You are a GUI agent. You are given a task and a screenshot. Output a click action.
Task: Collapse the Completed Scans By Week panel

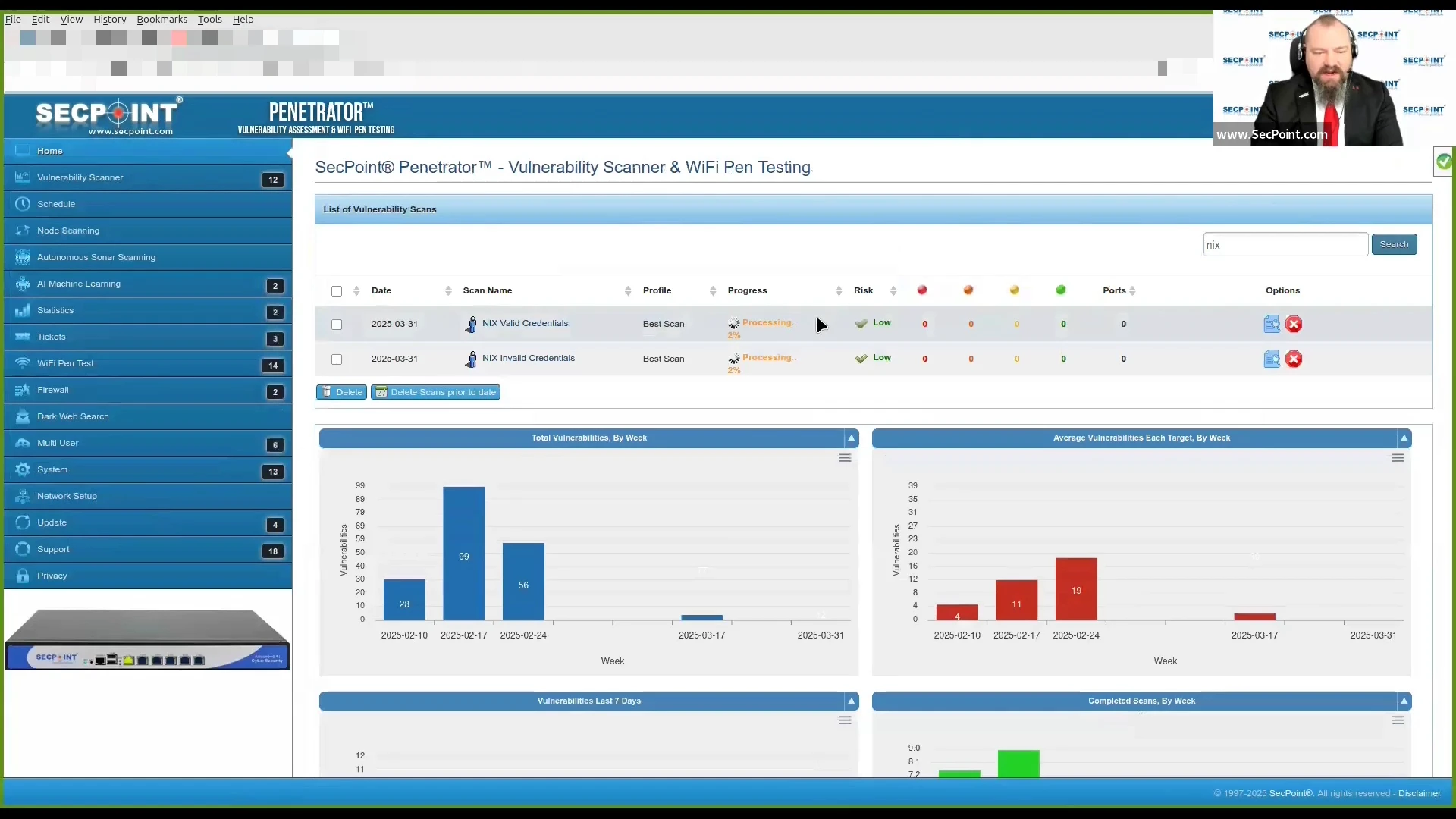point(1404,701)
